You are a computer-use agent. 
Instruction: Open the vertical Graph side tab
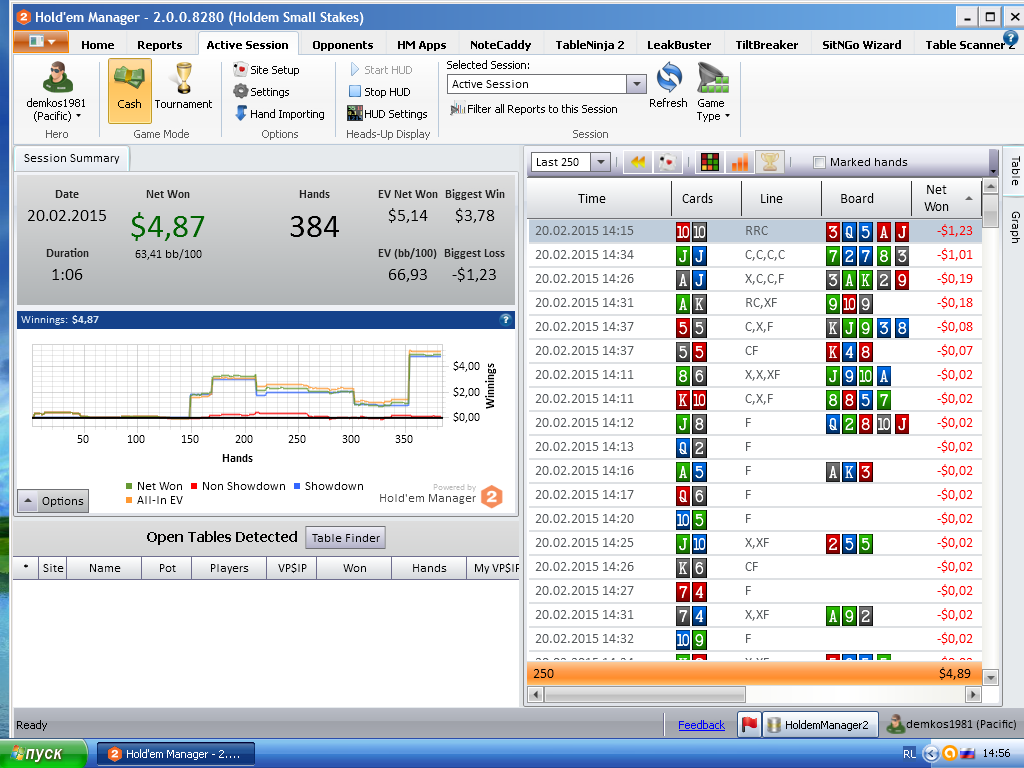click(1014, 227)
